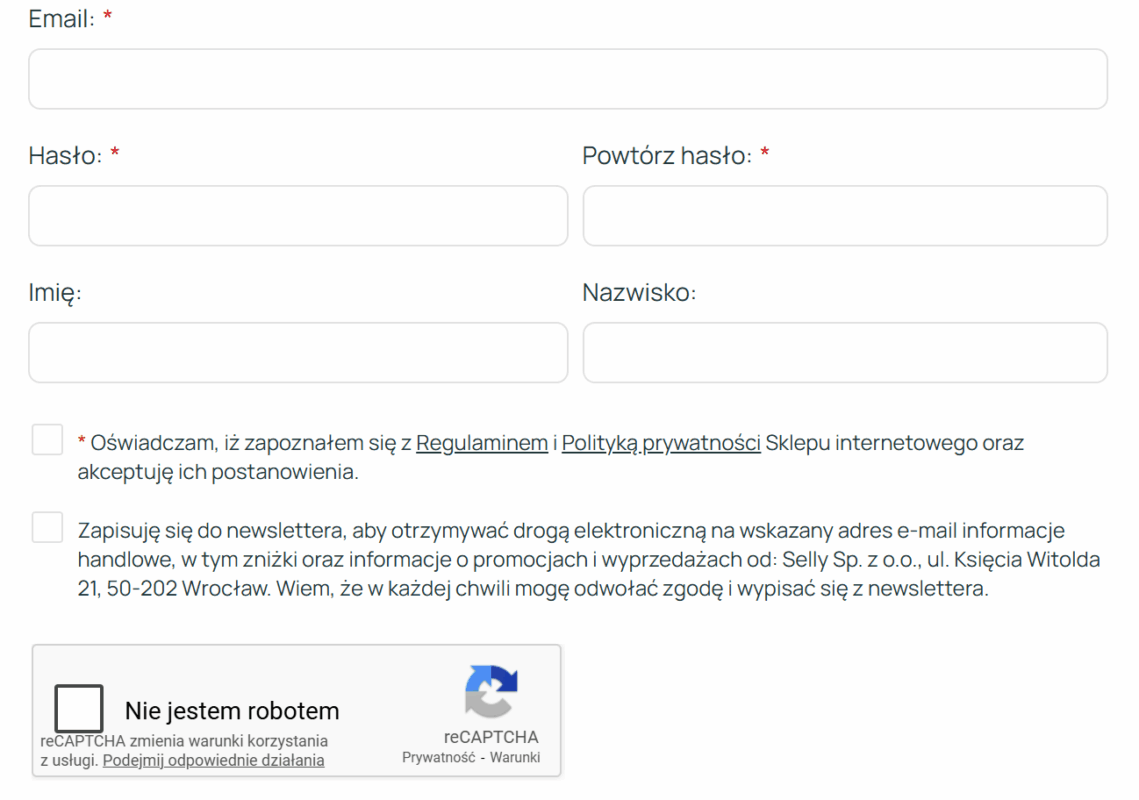This screenshot has width=1139, height=800.
Task: Focus the Hasło password field
Action: pos(298,216)
